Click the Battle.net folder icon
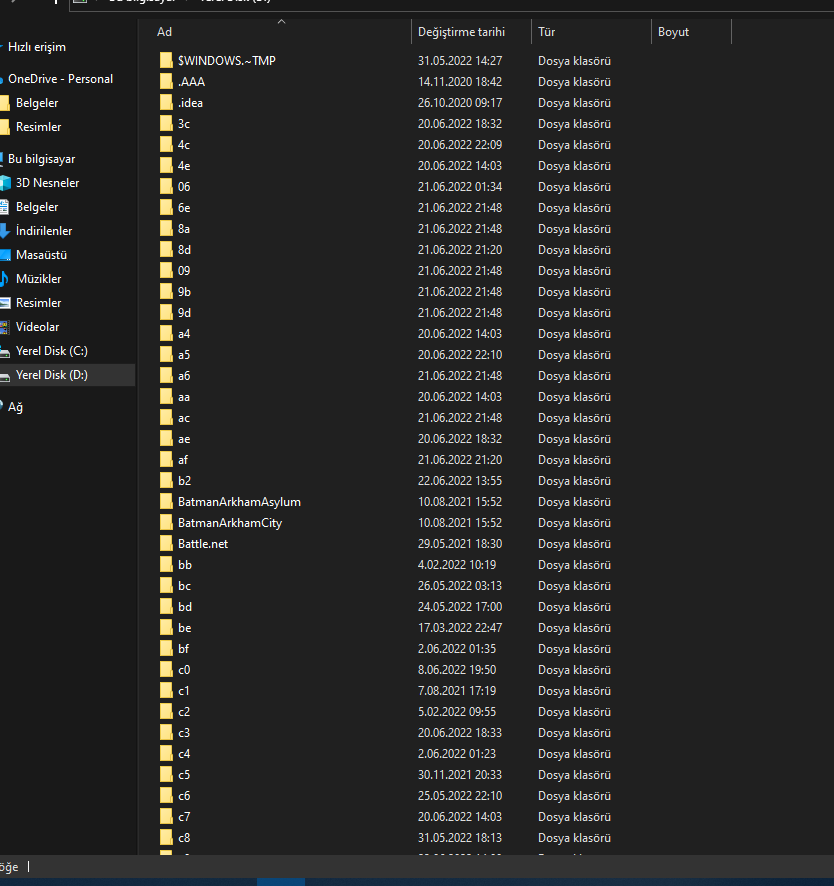834x886 pixels. [166, 544]
